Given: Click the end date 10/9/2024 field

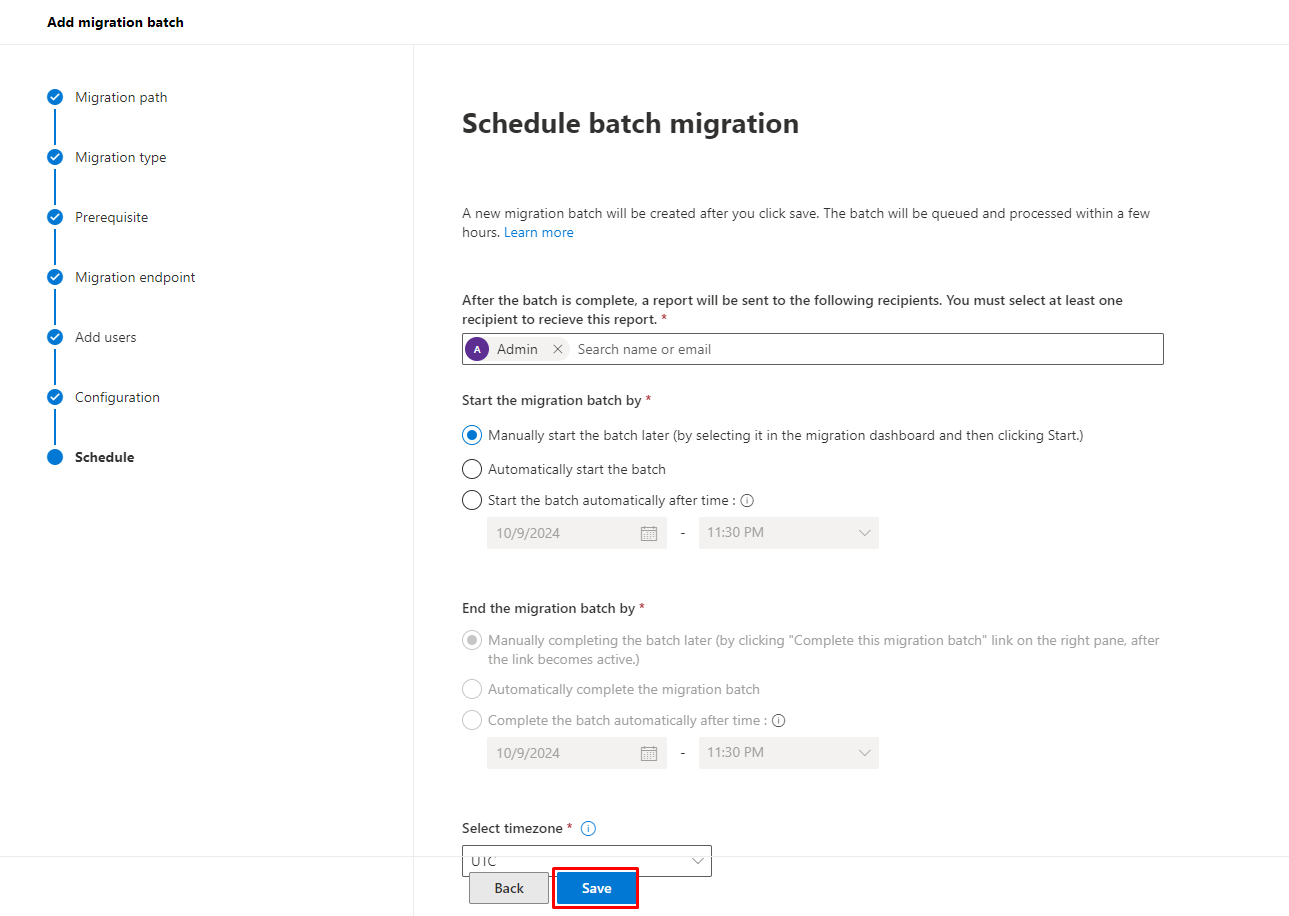Looking at the screenshot, I should click(x=577, y=753).
